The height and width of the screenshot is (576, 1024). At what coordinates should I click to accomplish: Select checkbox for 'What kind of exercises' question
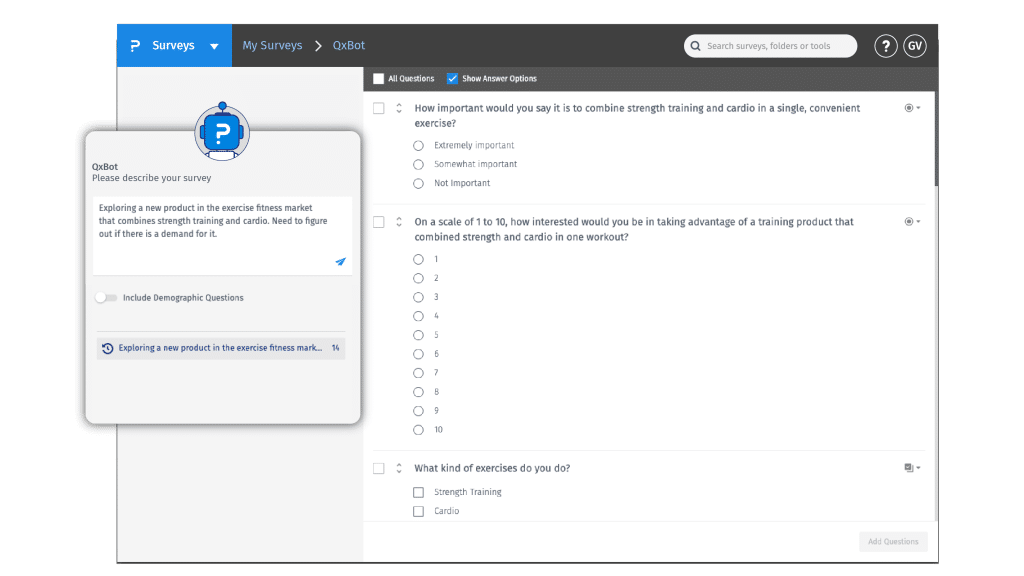tap(379, 468)
